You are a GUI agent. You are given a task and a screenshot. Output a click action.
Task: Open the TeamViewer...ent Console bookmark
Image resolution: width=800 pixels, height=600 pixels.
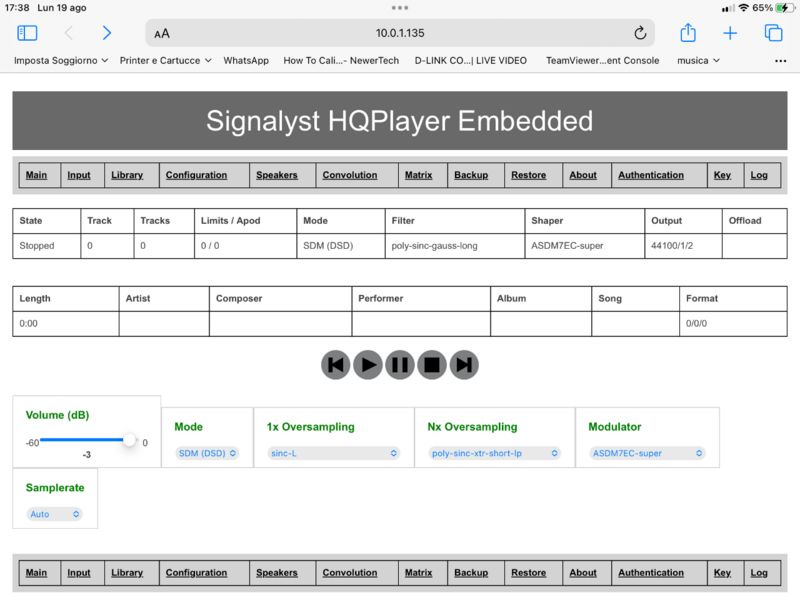coord(603,61)
